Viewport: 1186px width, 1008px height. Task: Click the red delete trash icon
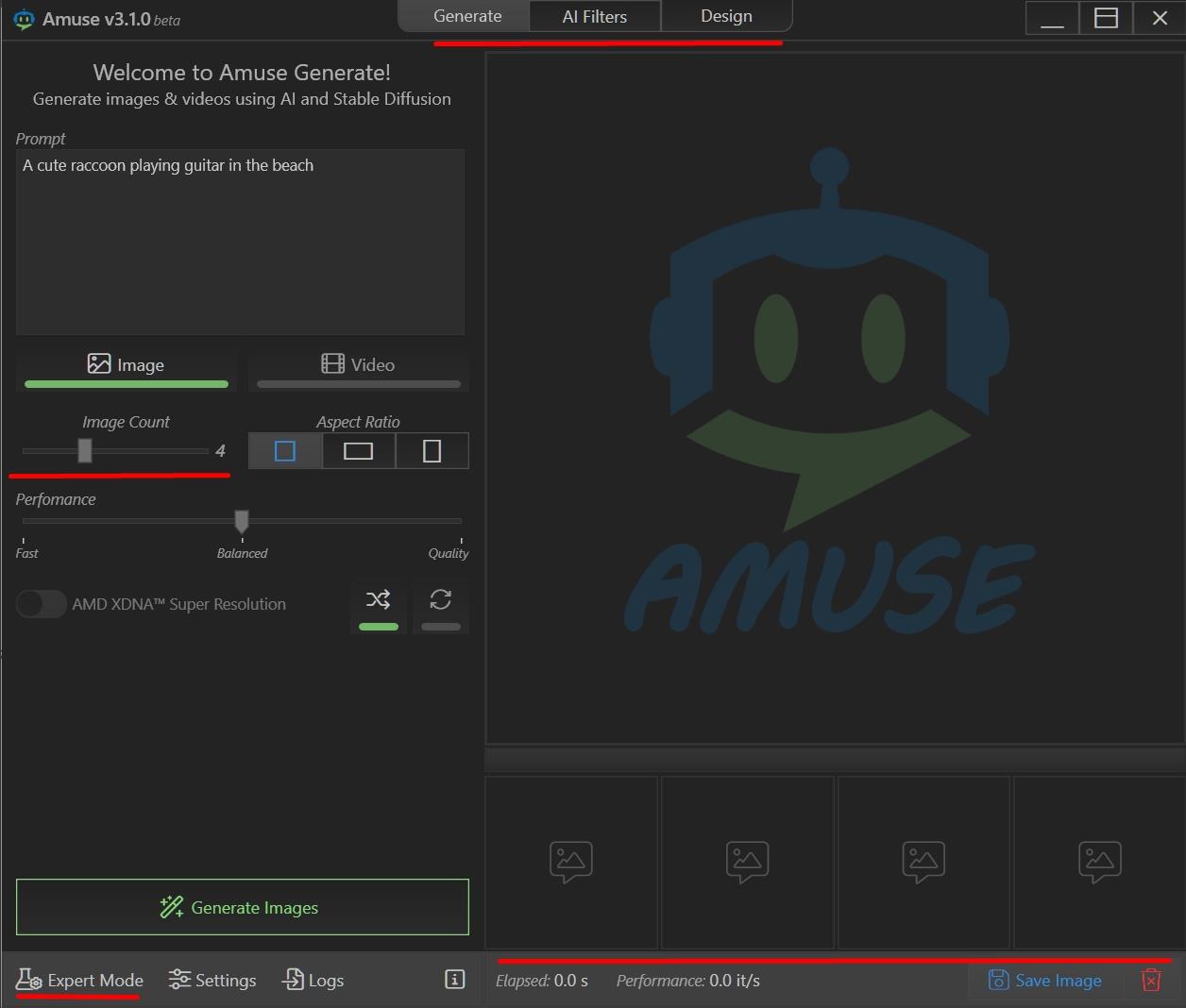pos(1151,980)
